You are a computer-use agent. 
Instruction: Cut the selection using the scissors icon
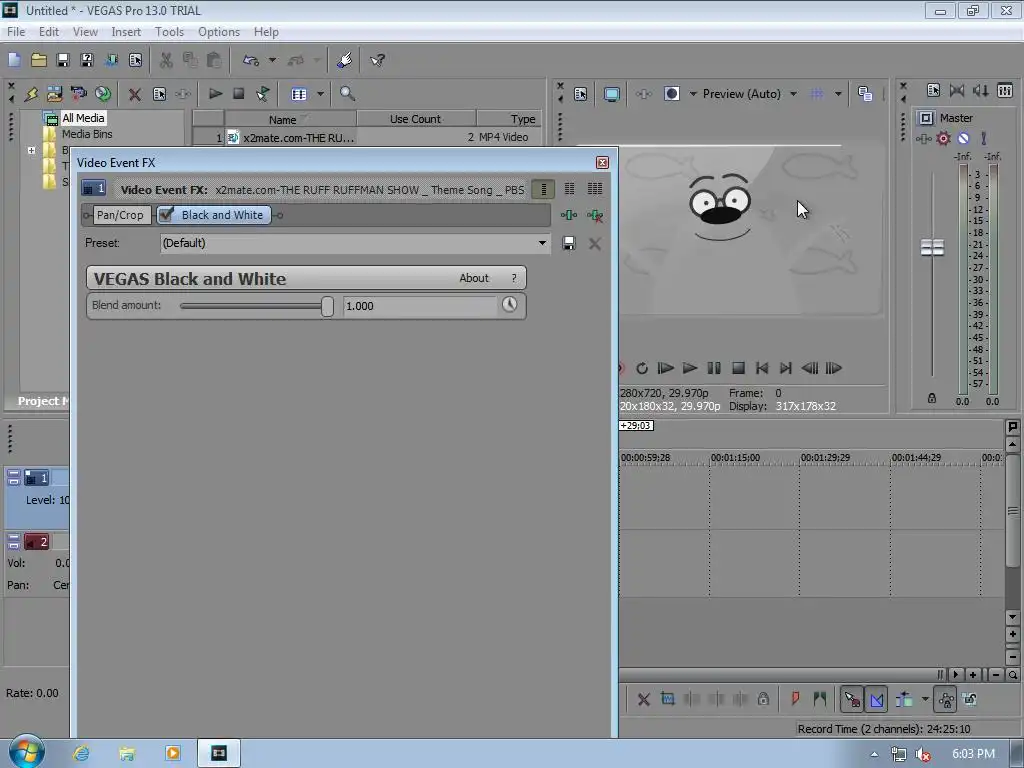(x=166, y=61)
